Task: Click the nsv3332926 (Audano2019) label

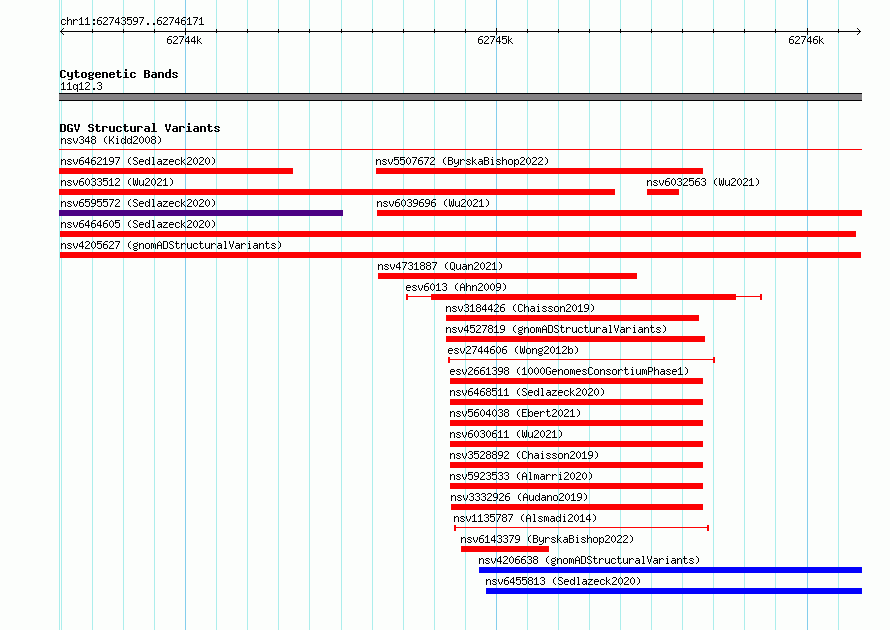Action: (x=519, y=497)
